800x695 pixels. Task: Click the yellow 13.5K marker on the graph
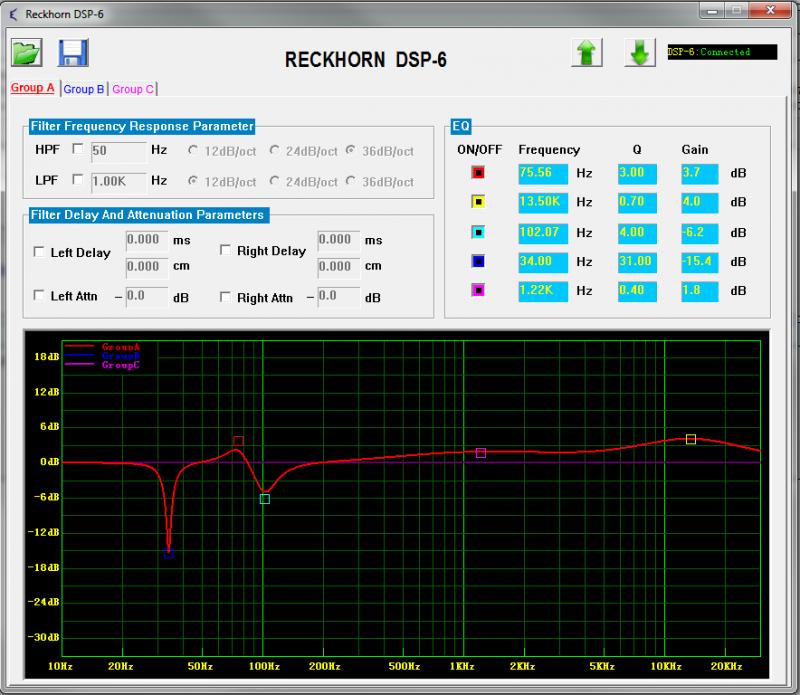pos(691,439)
